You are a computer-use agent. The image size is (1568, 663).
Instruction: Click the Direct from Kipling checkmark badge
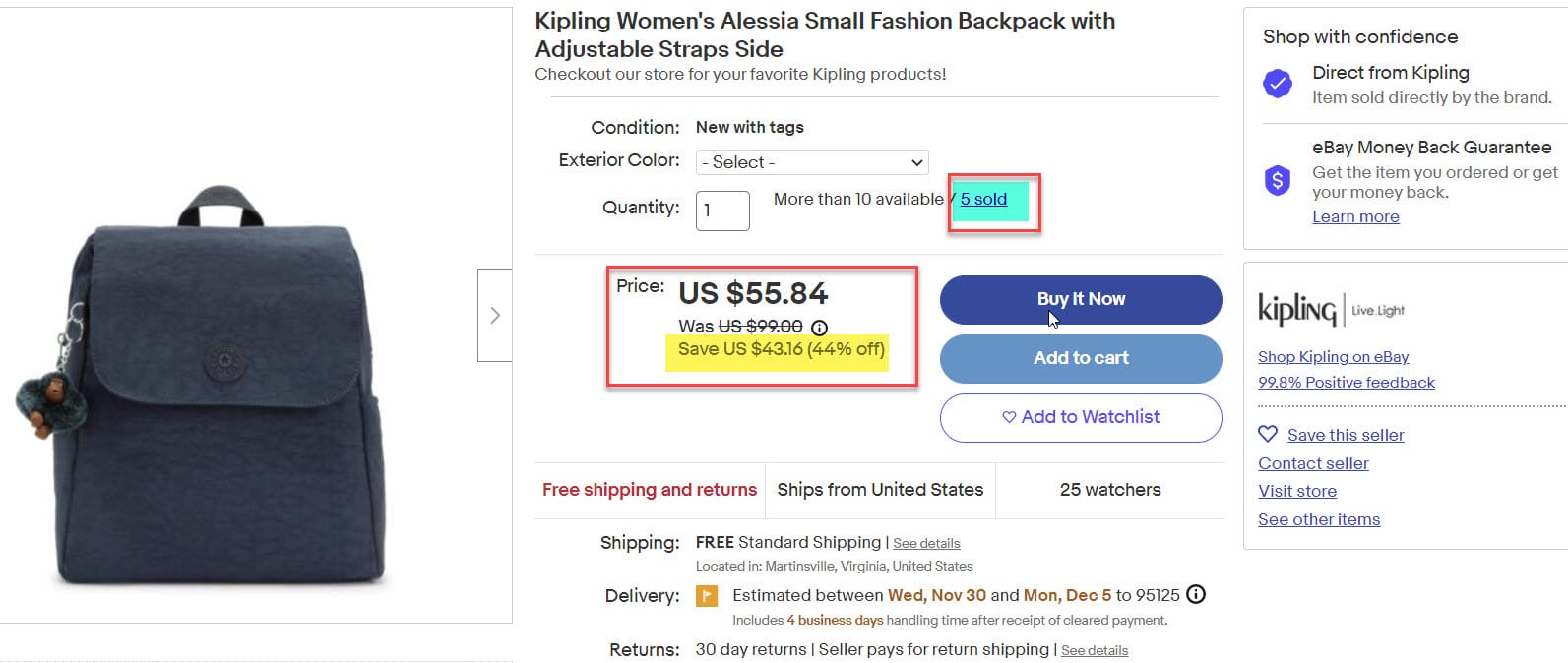click(x=1278, y=84)
